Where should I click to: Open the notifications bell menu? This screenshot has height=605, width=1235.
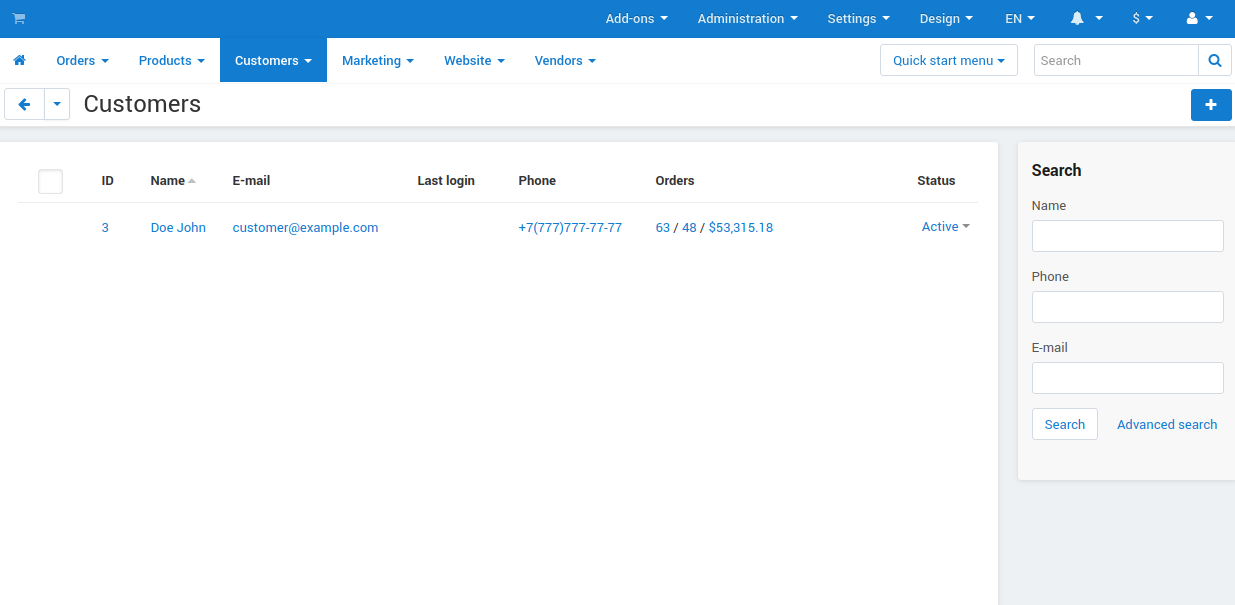[x=1086, y=19]
